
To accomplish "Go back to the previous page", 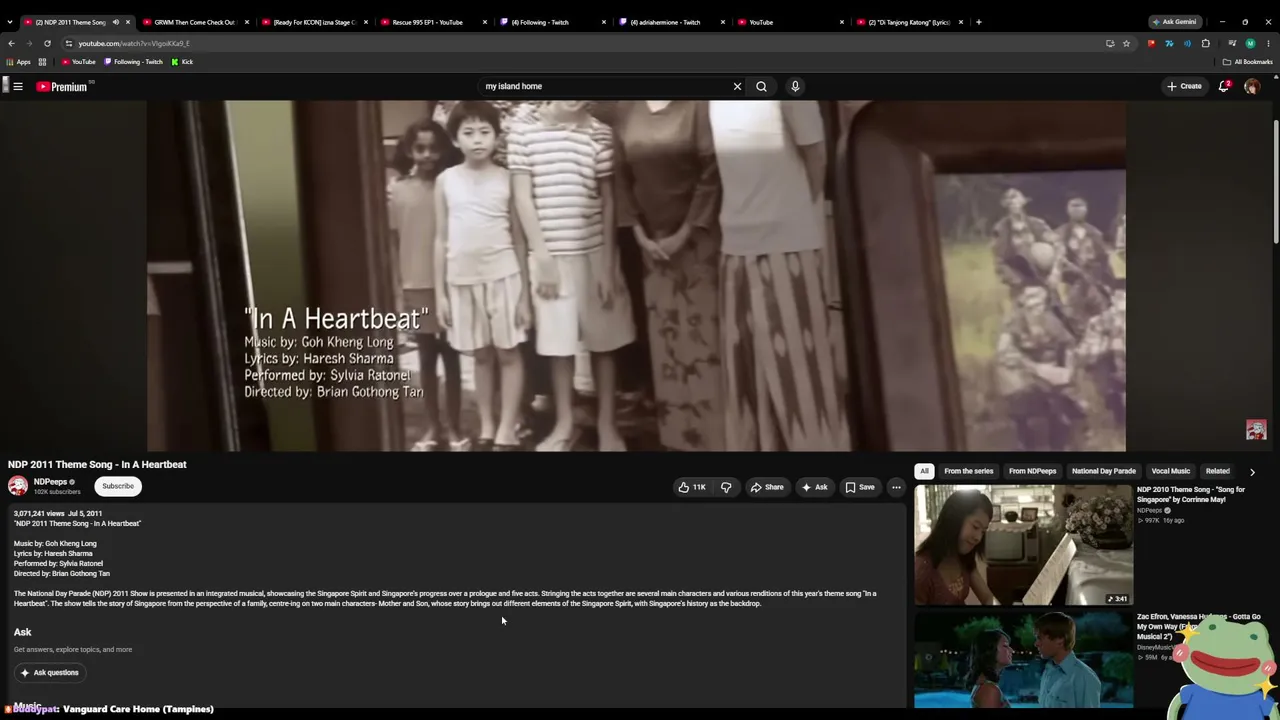I will click(x=11, y=44).
